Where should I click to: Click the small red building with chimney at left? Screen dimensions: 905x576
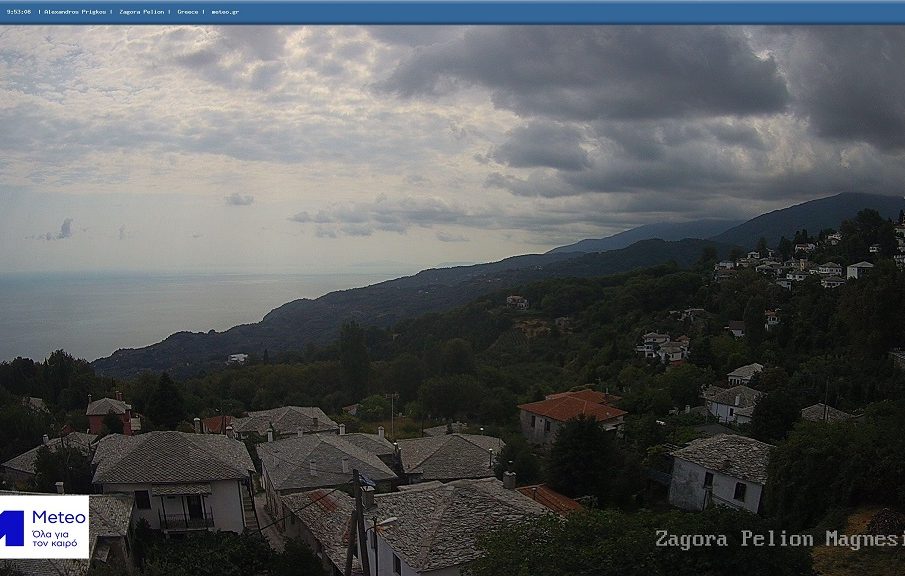[x=109, y=413]
